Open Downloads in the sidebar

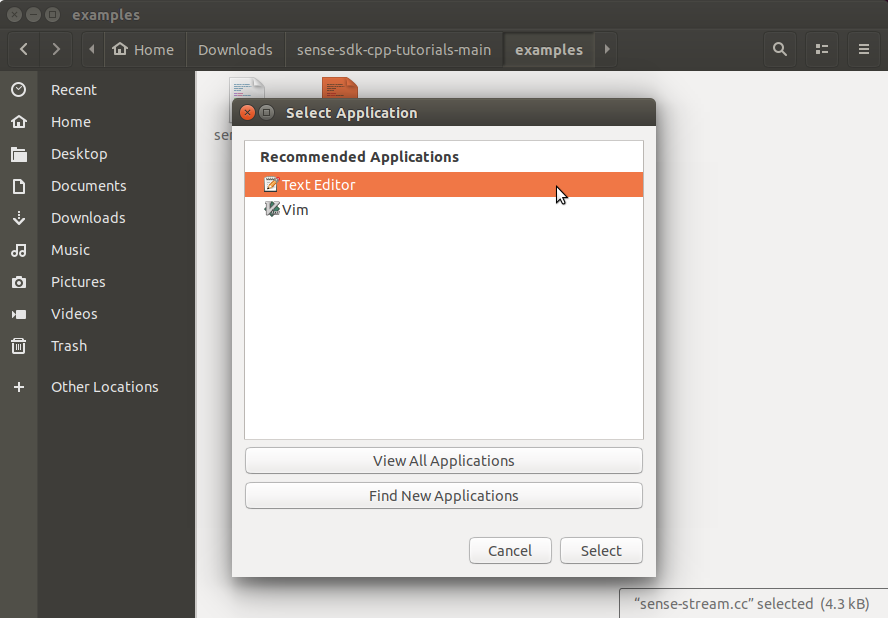pyautogui.click(x=88, y=218)
